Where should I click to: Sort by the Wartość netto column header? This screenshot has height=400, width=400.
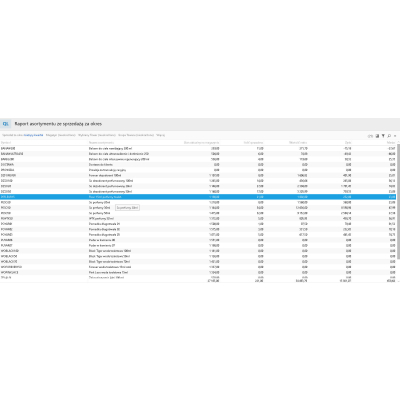[x=298, y=143]
